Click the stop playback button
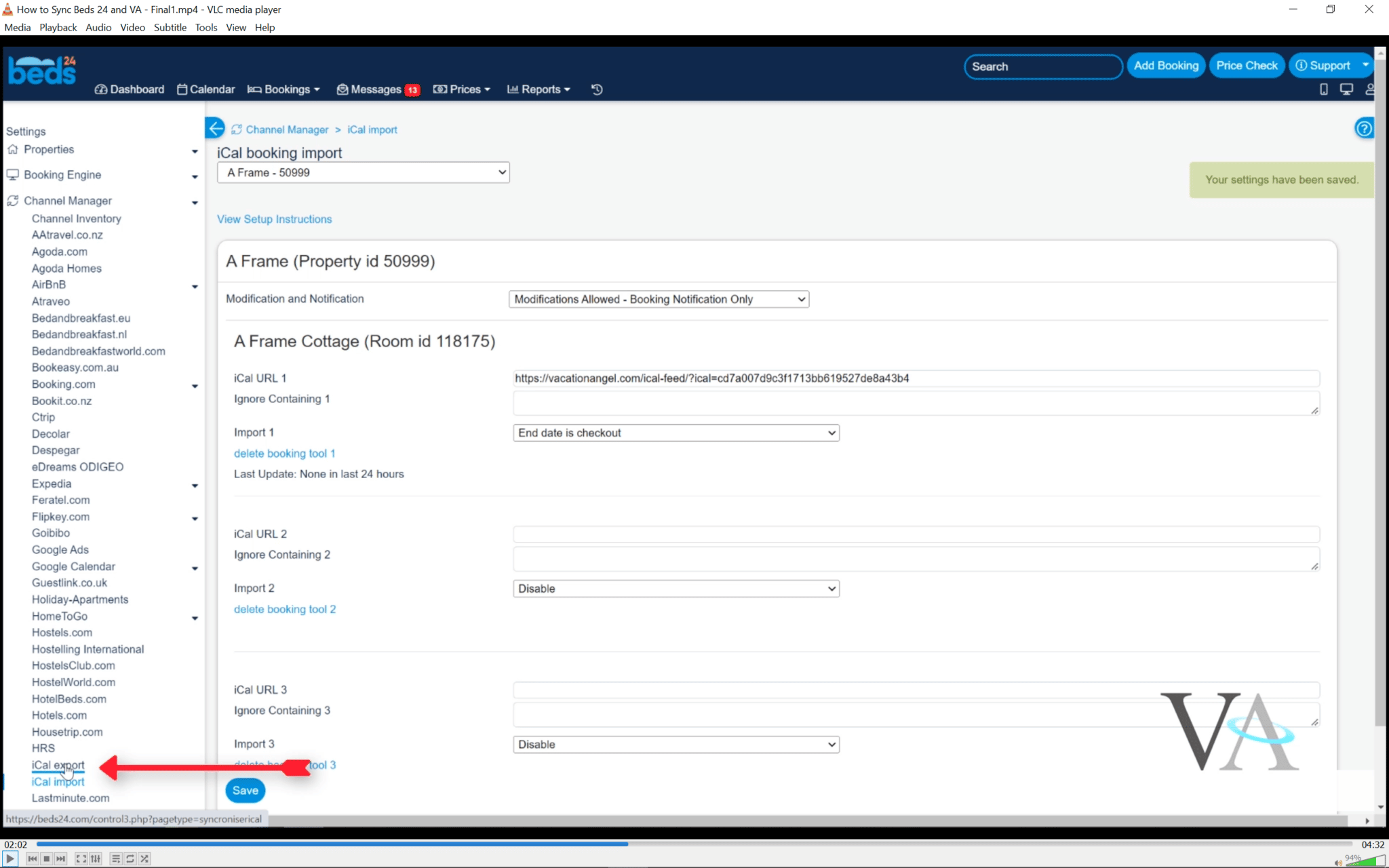1389x868 pixels. click(x=47, y=859)
